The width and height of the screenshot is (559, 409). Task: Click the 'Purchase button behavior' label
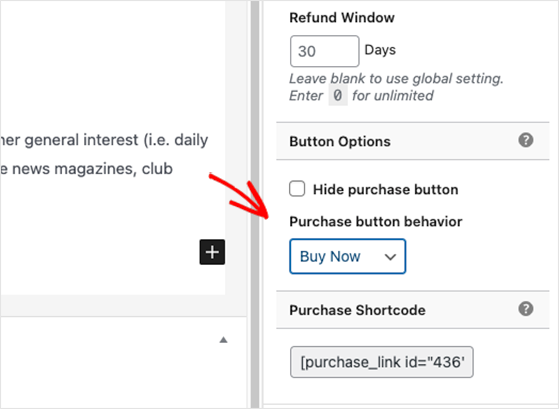tap(376, 221)
